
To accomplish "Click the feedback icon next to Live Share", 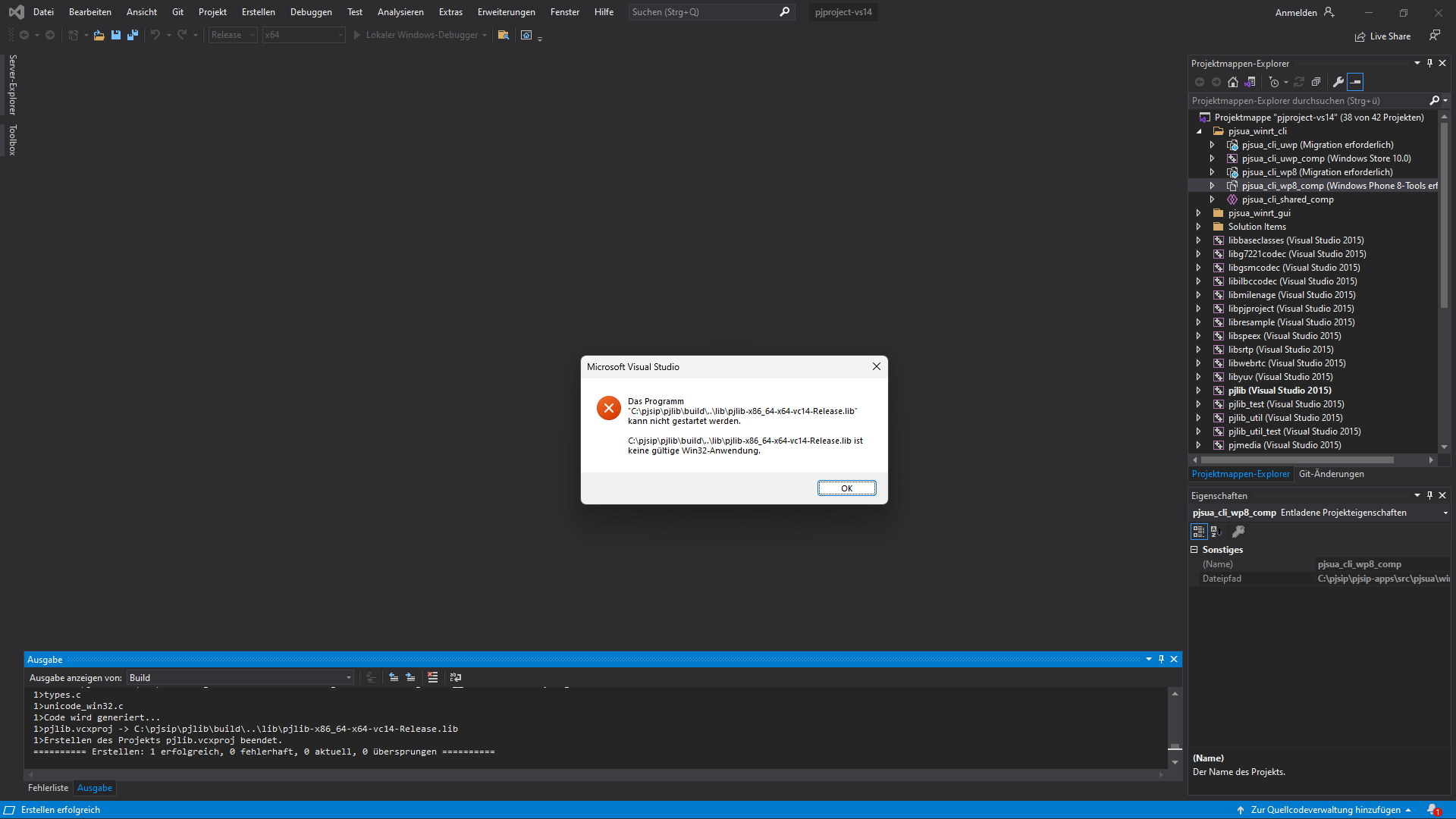I will pos(1435,36).
